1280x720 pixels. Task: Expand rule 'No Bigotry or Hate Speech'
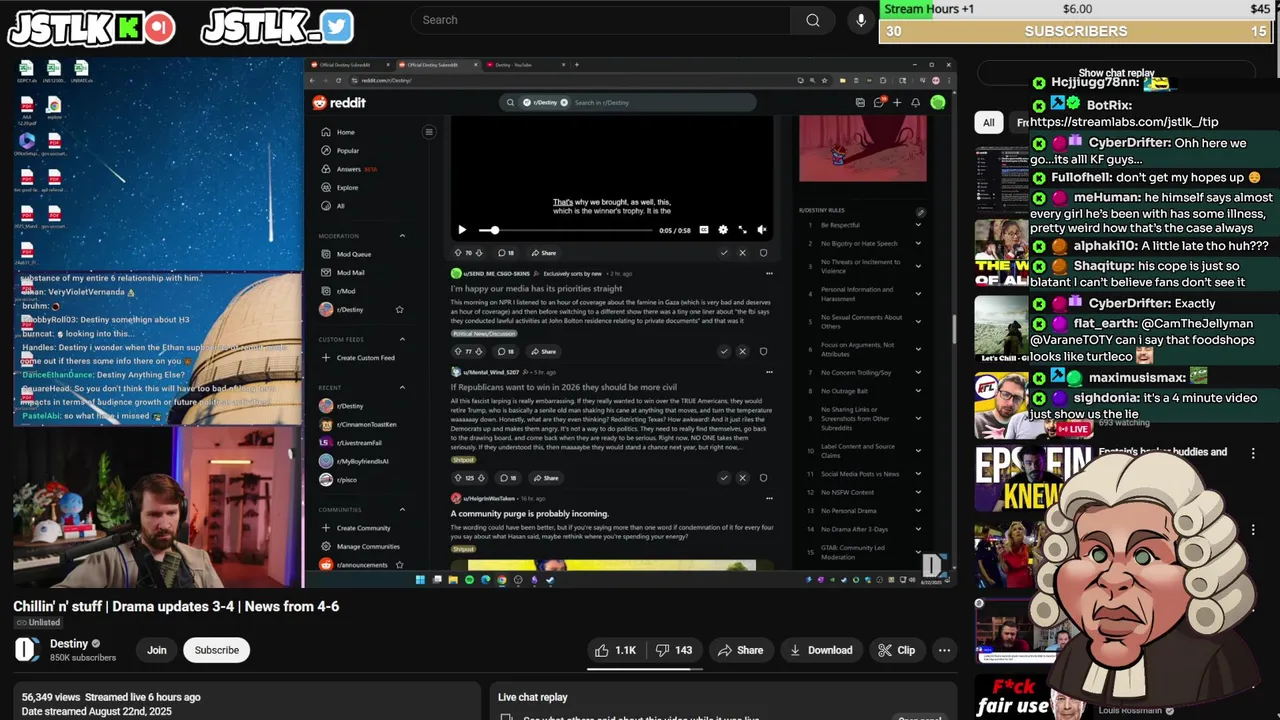point(918,243)
